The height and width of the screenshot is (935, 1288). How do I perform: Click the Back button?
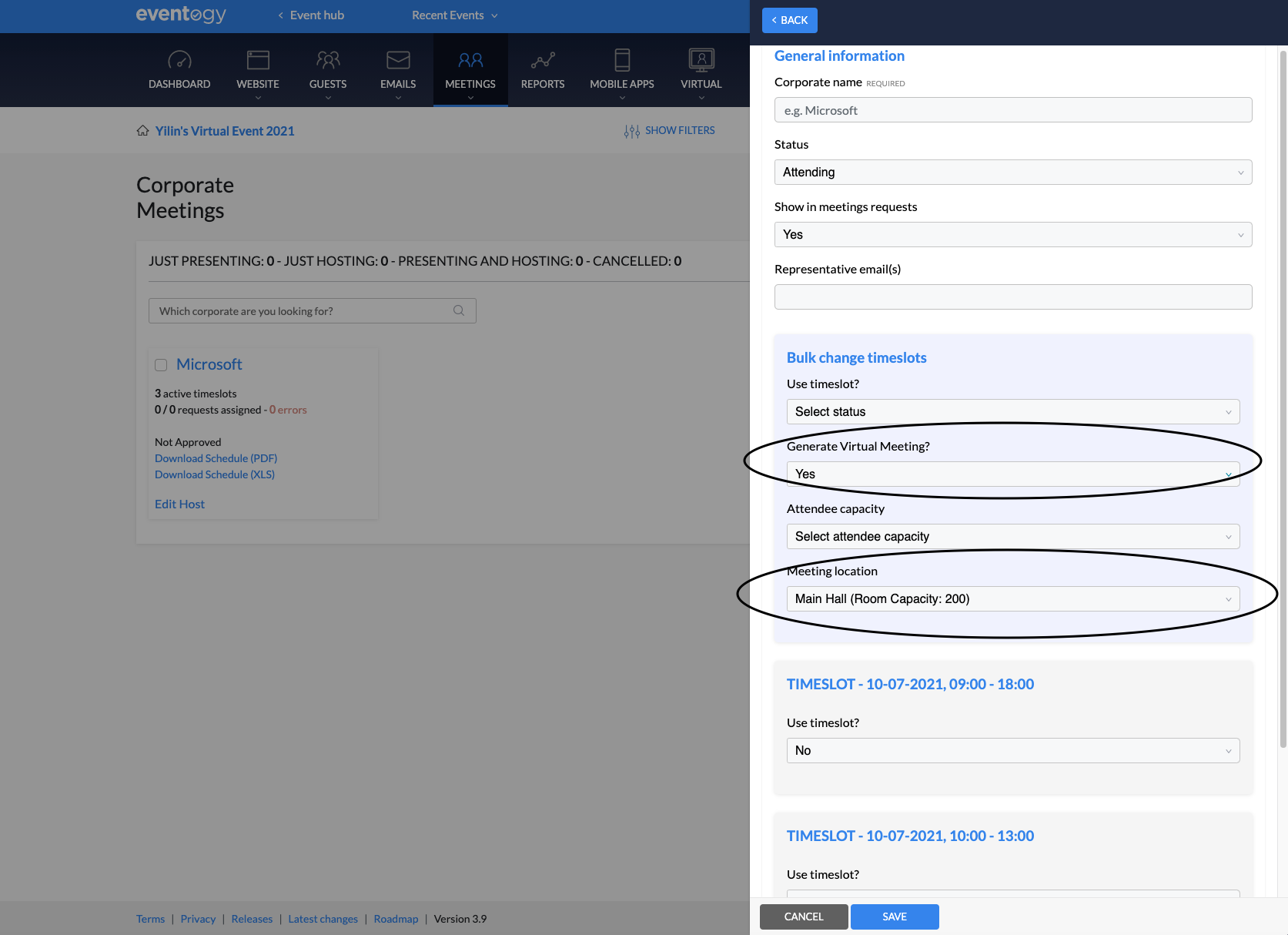(x=790, y=20)
